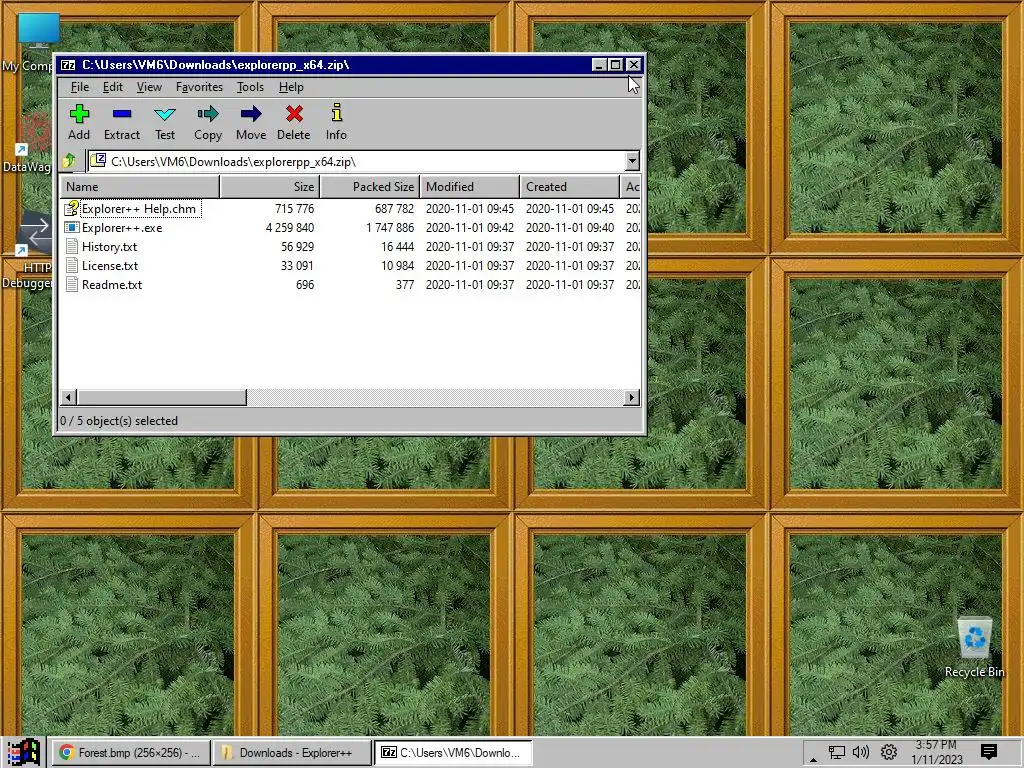Click the volume speaker tray icon

[x=861, y=752]
